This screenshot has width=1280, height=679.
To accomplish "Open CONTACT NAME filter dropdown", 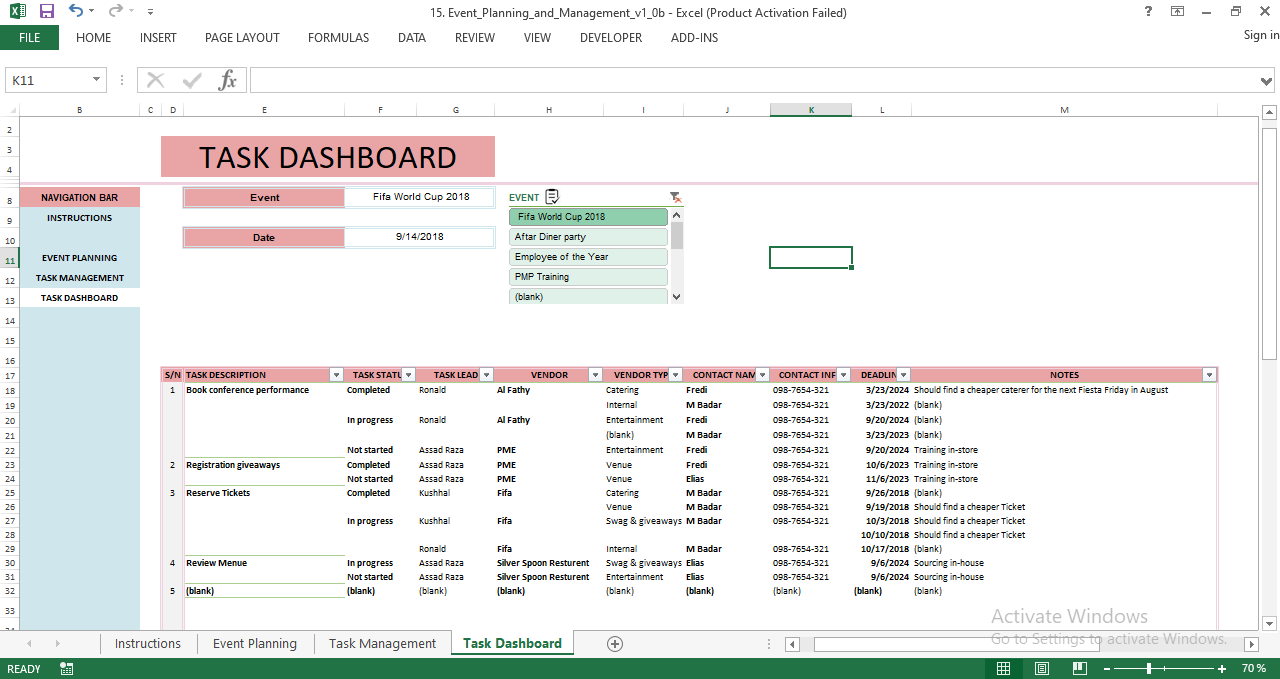I will (762, 375).
